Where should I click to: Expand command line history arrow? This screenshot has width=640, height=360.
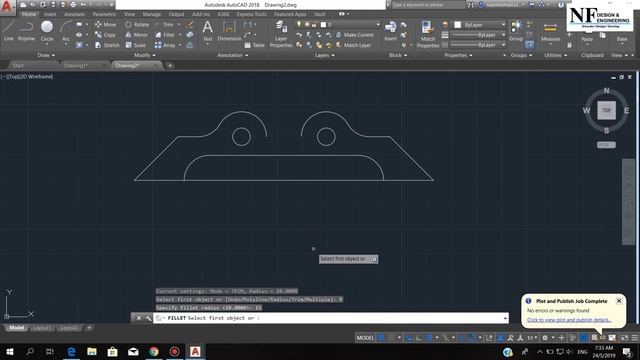pyautogui.click(x=505, y=318)
